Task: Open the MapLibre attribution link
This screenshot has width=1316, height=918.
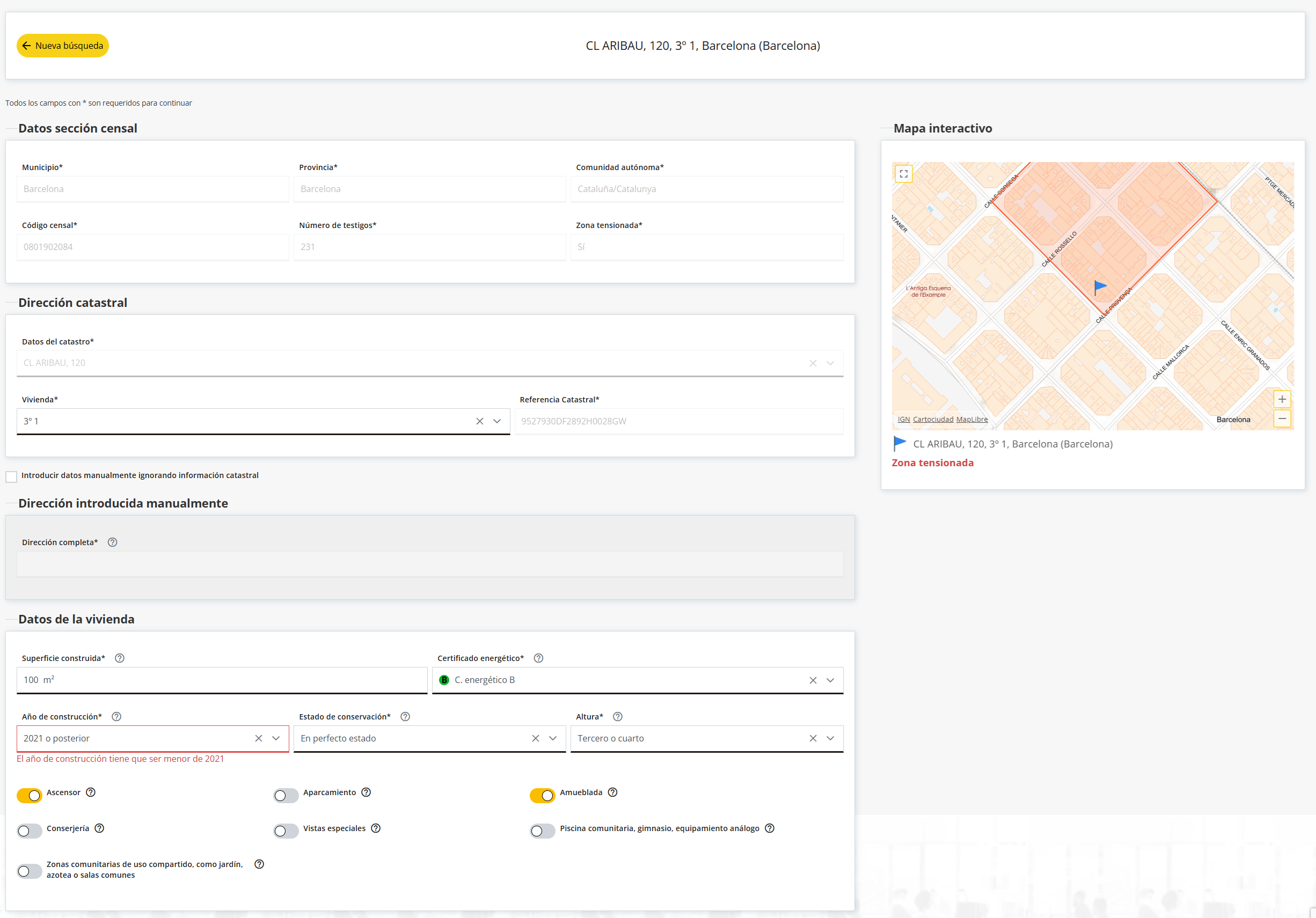Action: click(x=971, y=420)
